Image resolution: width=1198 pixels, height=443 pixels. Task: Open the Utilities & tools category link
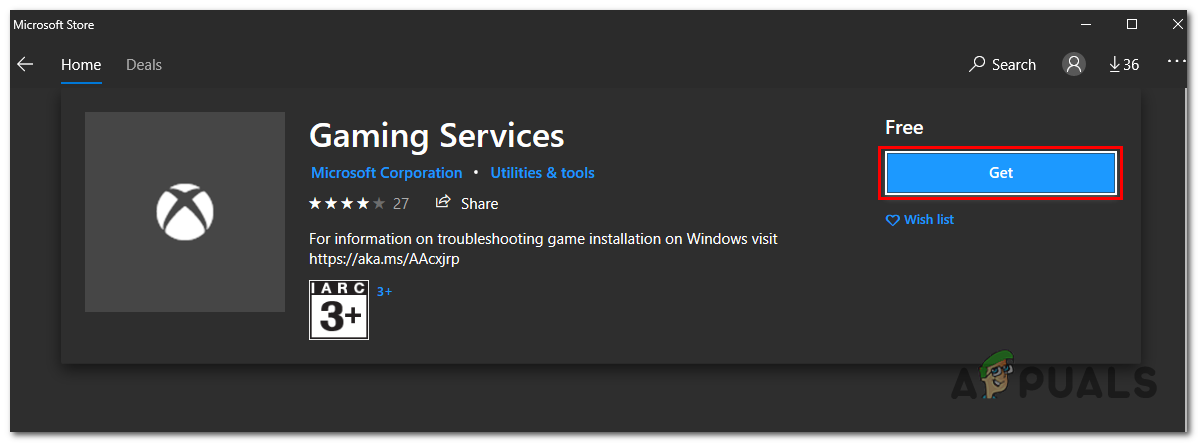coord(542,173)
